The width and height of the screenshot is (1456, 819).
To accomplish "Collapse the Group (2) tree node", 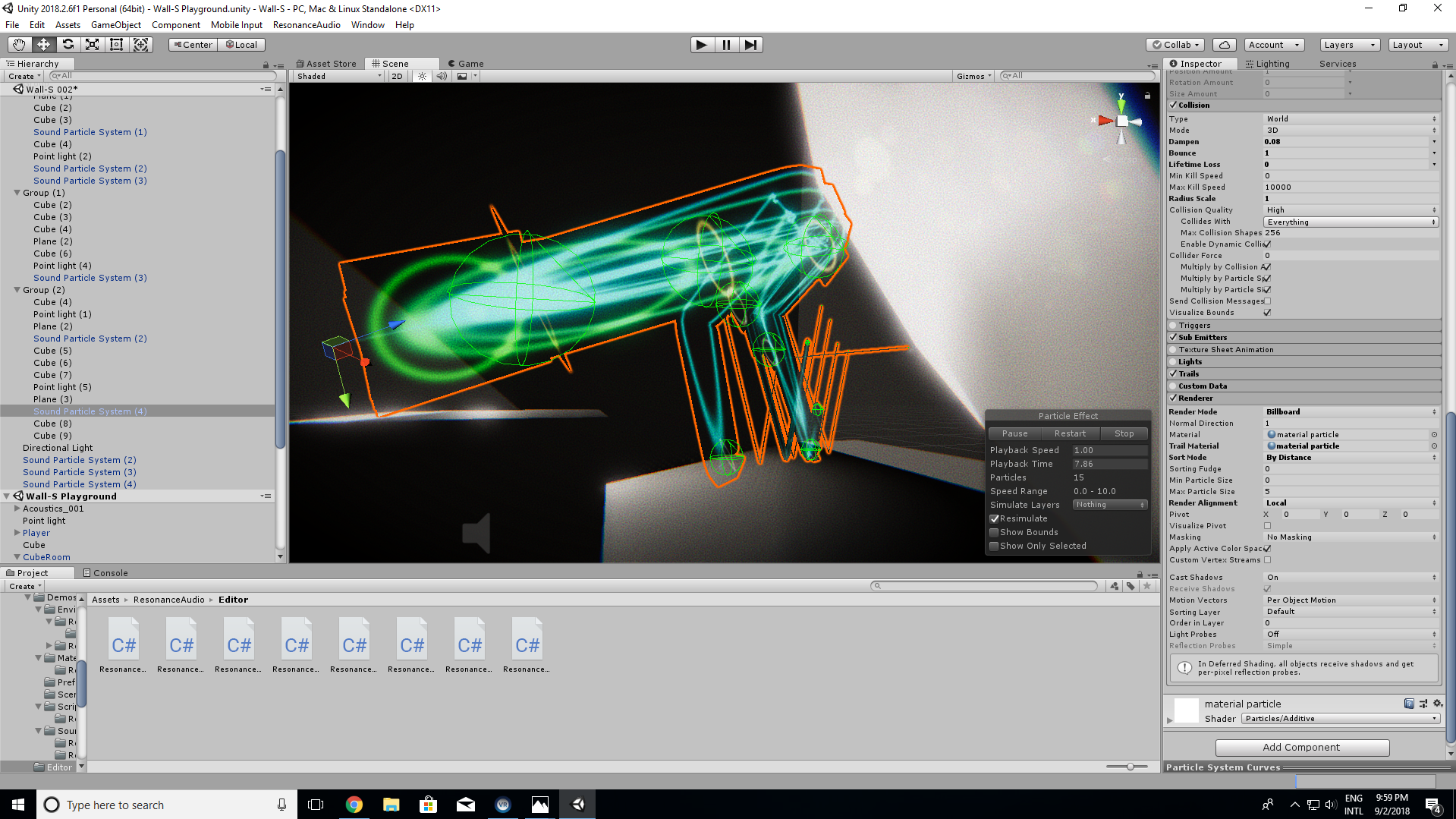I will pos(17,290).
